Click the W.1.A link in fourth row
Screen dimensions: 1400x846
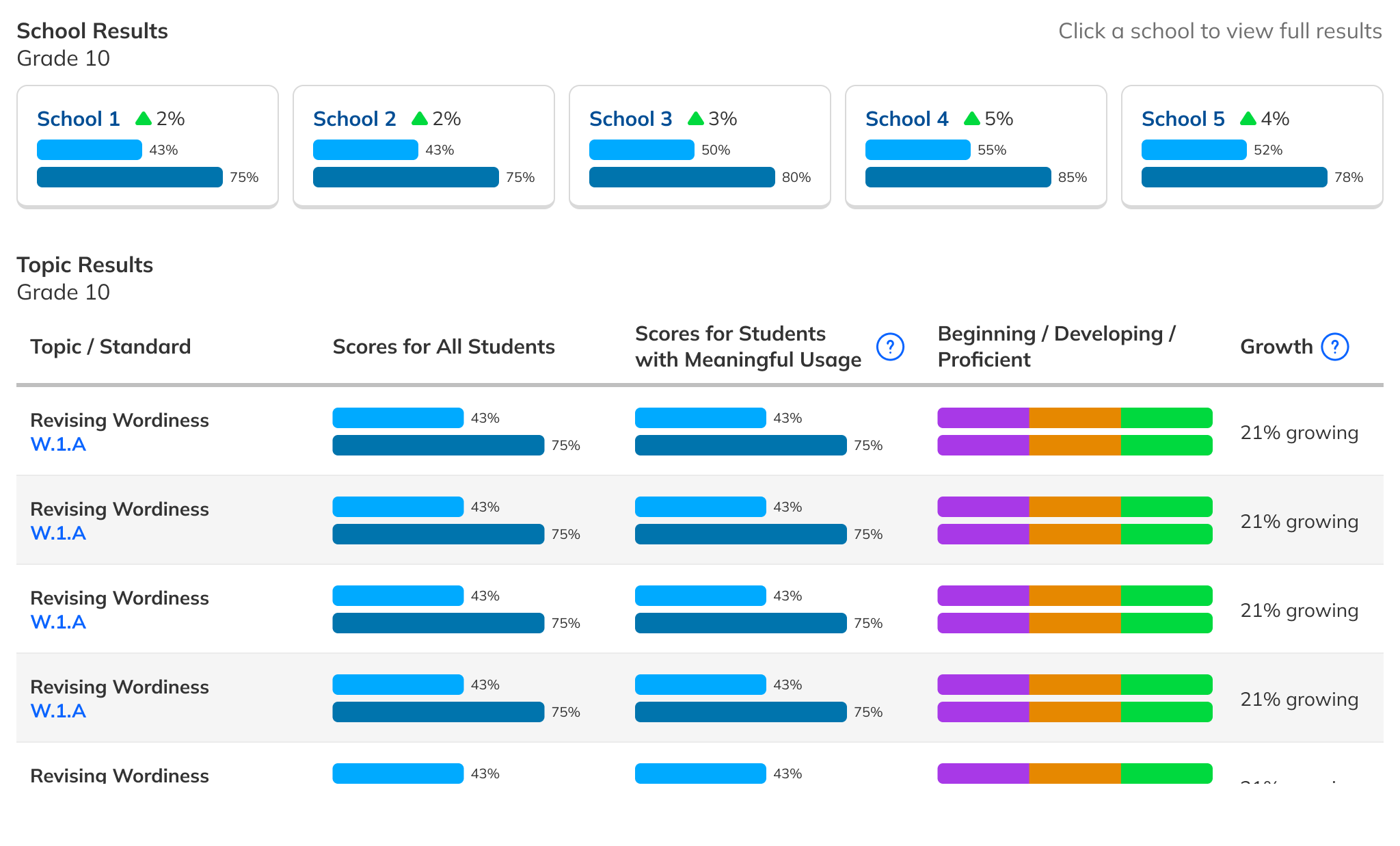pos(58,711)
